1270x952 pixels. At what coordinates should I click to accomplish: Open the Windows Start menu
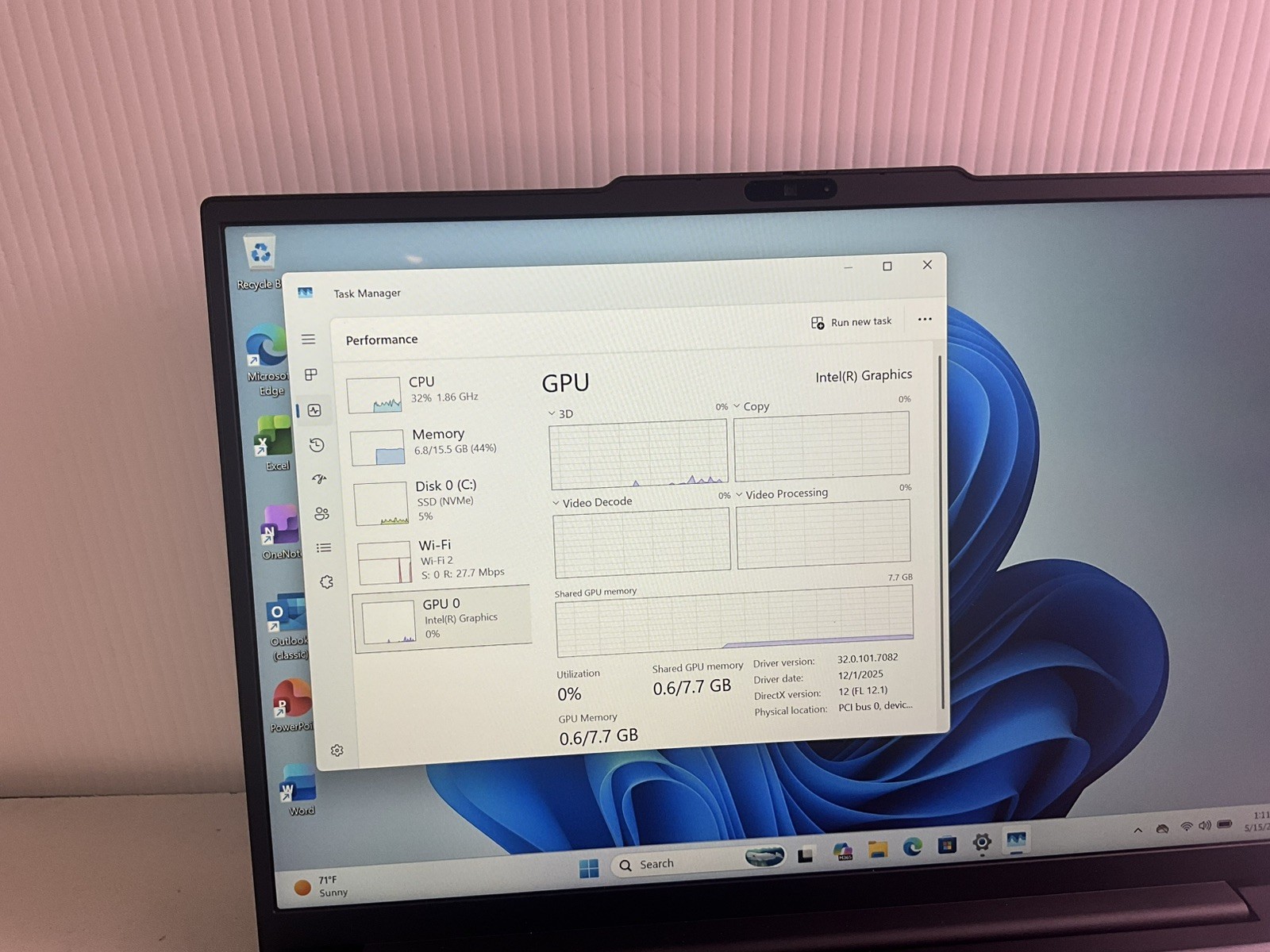pos(589,869)
